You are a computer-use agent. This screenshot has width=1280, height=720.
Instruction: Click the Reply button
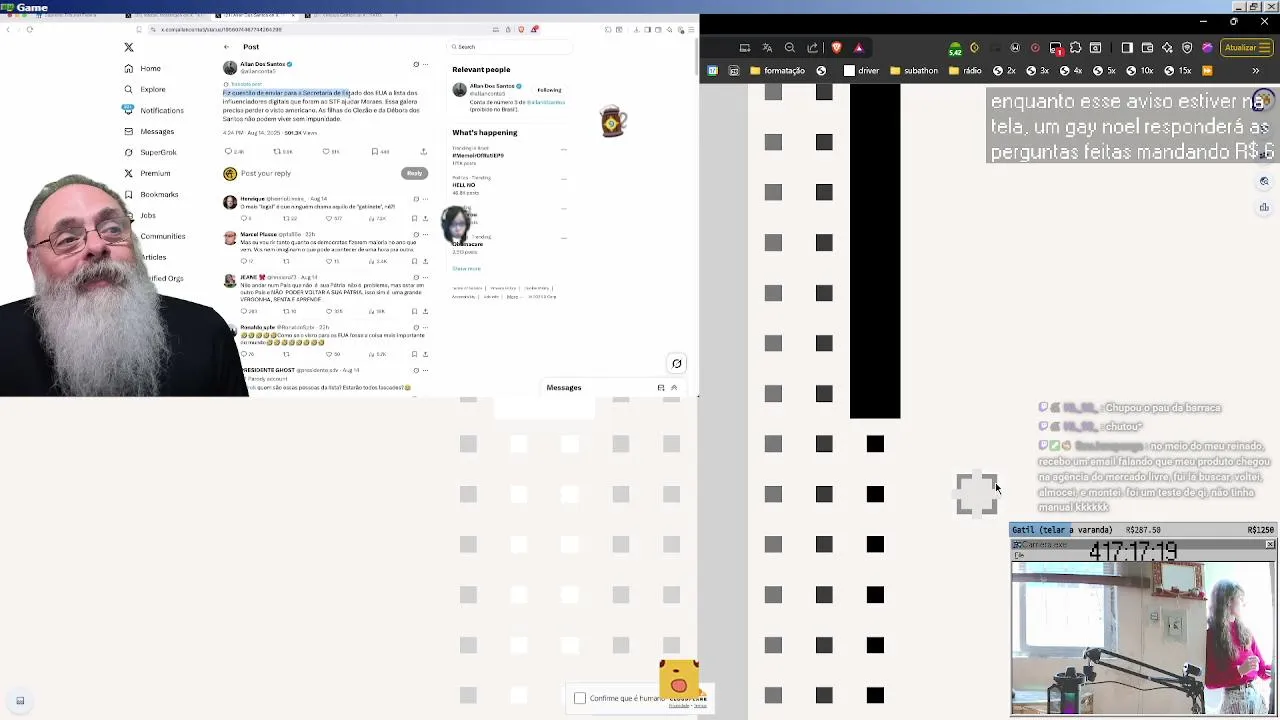[x=414, y=173]
